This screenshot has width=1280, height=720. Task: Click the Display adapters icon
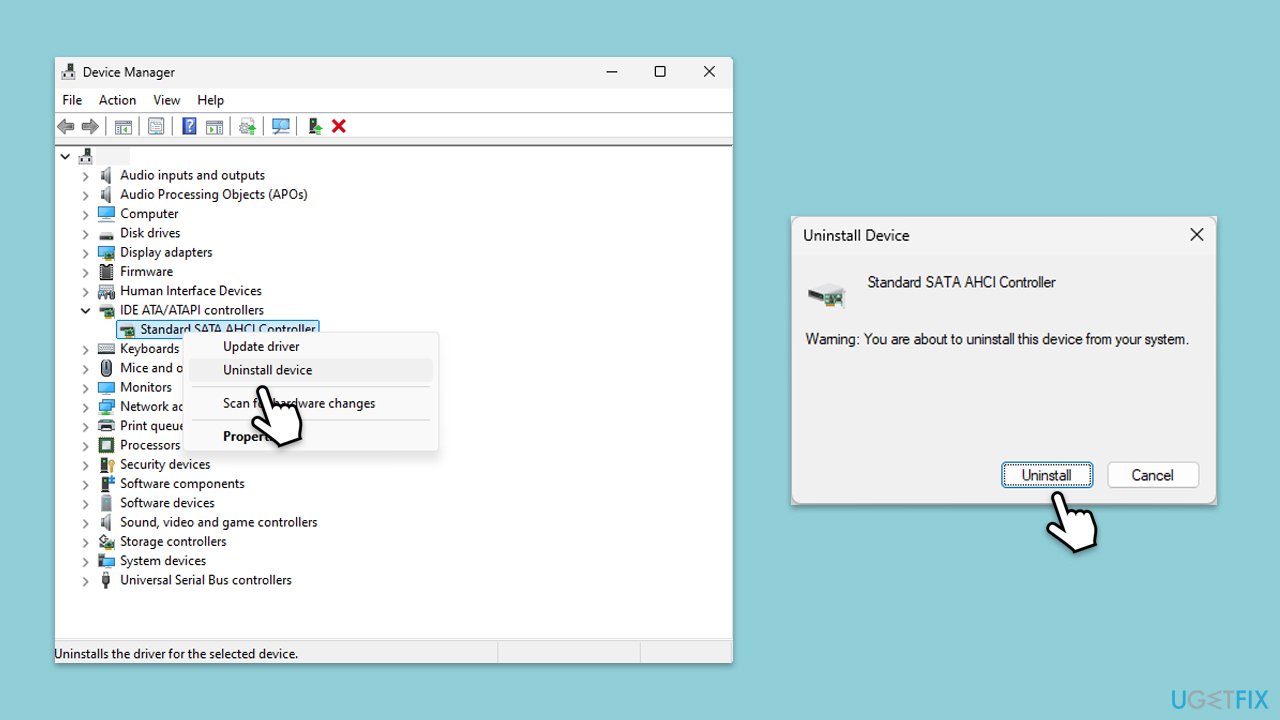pyautogui.click(x=106, y=252)
